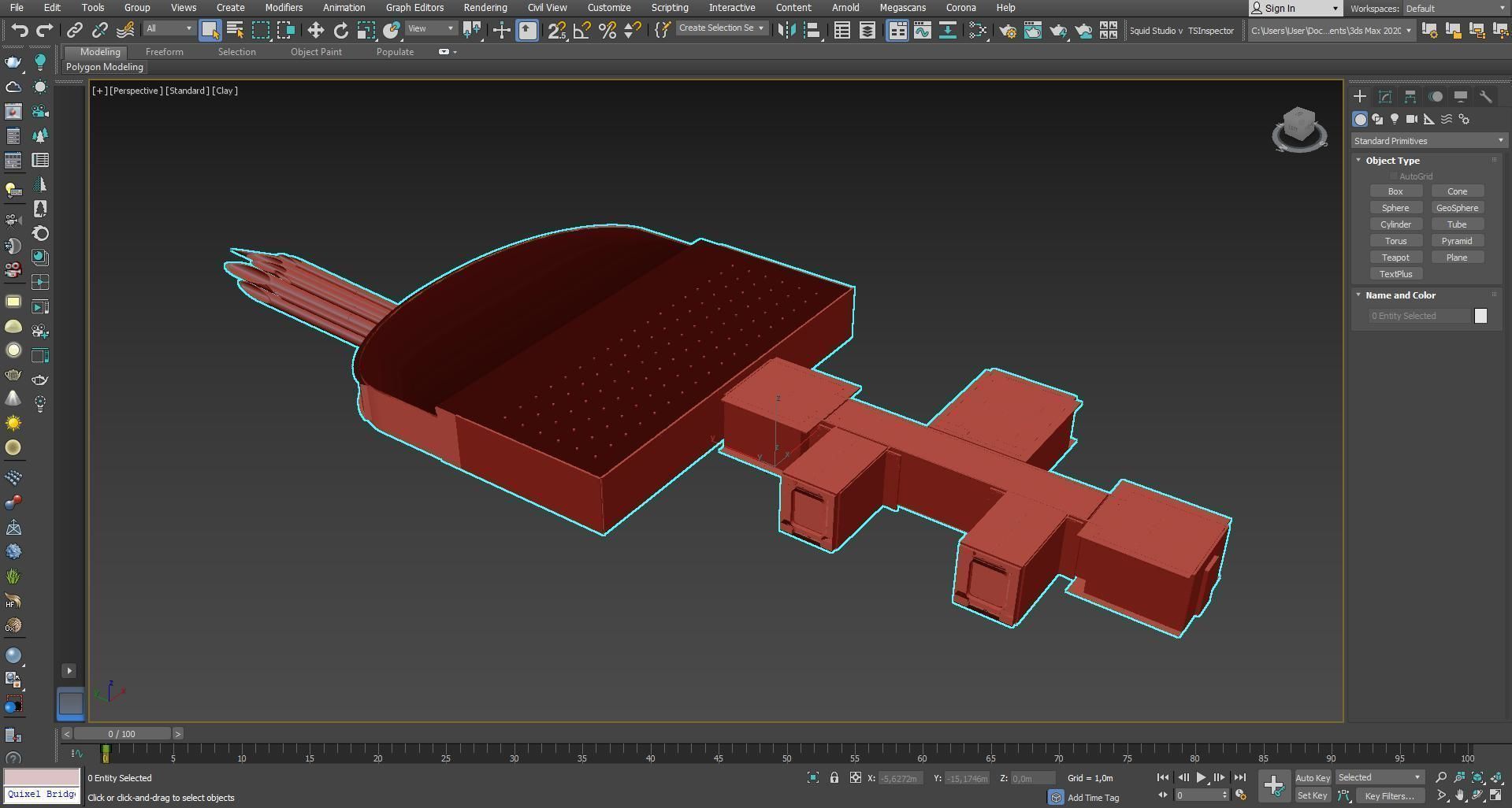Toggle the Angle Snap button

click(581, 30)
